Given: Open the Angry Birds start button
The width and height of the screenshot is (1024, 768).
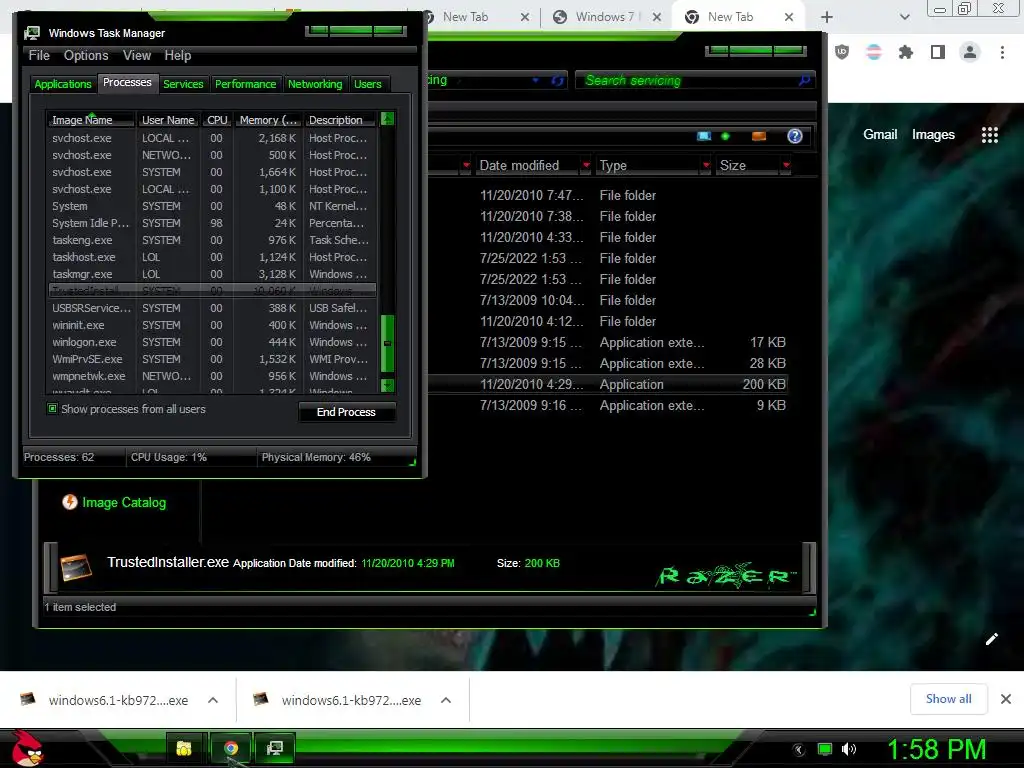Looking at the screenshot, I should [x=27, y=748].
